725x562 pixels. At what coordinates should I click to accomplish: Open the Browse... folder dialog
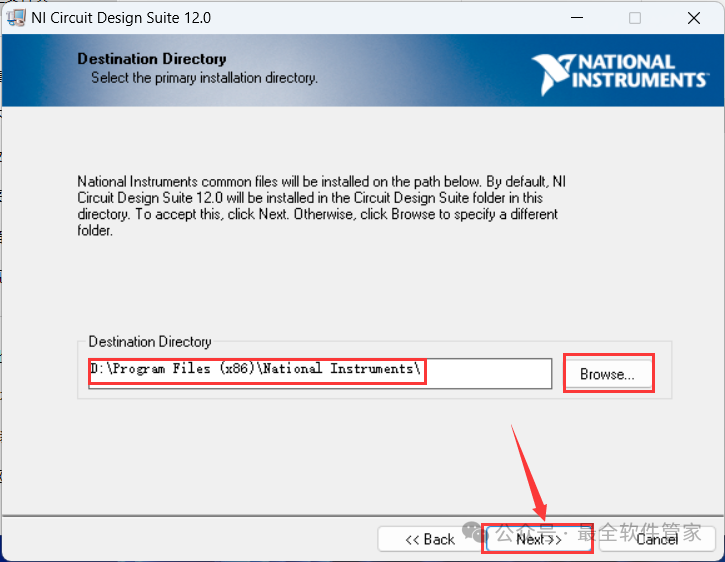[x=607, y=374]
